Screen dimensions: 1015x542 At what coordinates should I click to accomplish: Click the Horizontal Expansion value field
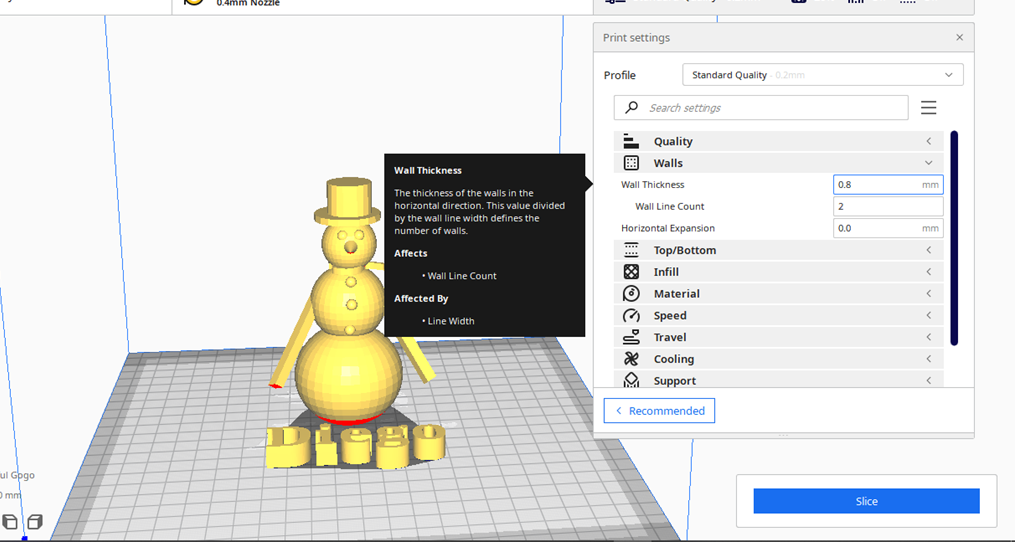coord(887,228)
